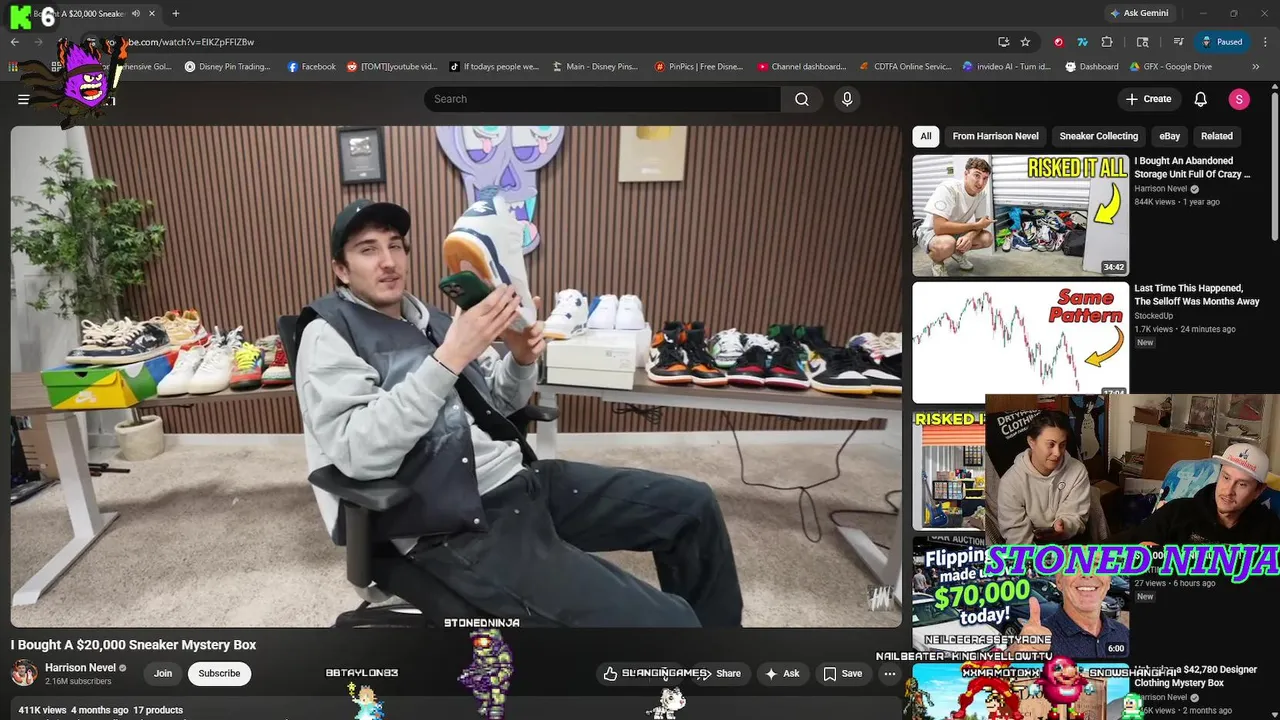Open the media controls music icon
The image size is (1280, 720).
(1179, 42)
